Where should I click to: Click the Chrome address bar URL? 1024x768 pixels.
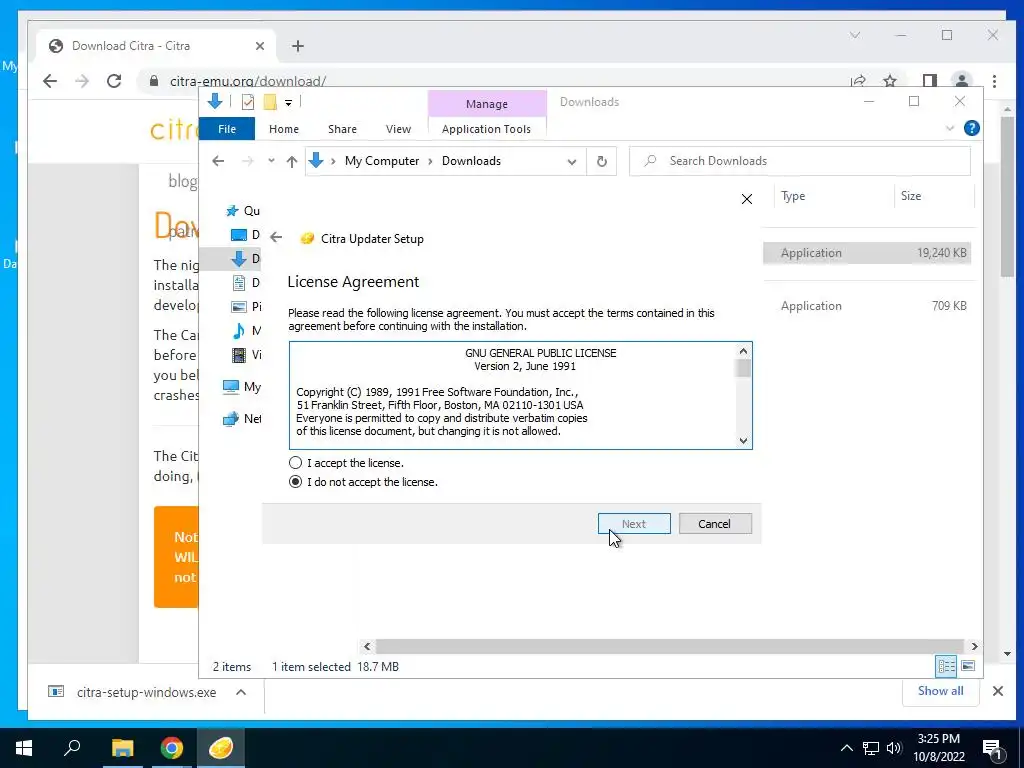click(248, 81)
